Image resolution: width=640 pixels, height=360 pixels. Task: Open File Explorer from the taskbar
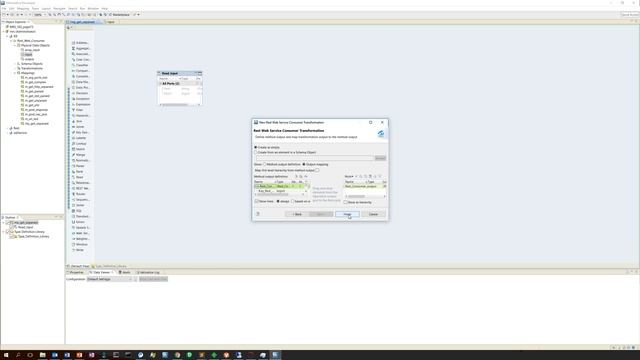[x=42, y=355]
